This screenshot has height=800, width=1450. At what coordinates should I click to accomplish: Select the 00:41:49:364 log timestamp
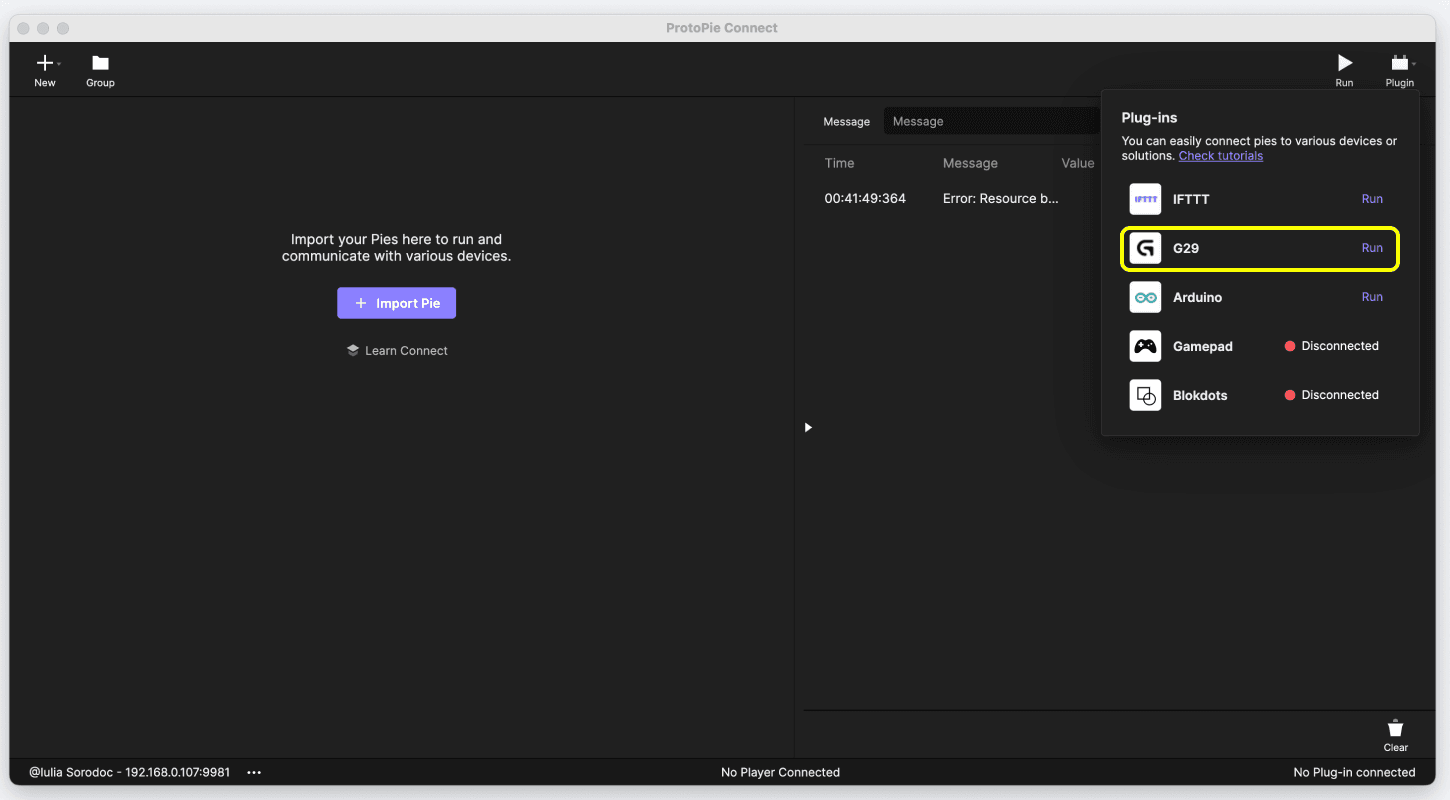[x=865, y=198]
